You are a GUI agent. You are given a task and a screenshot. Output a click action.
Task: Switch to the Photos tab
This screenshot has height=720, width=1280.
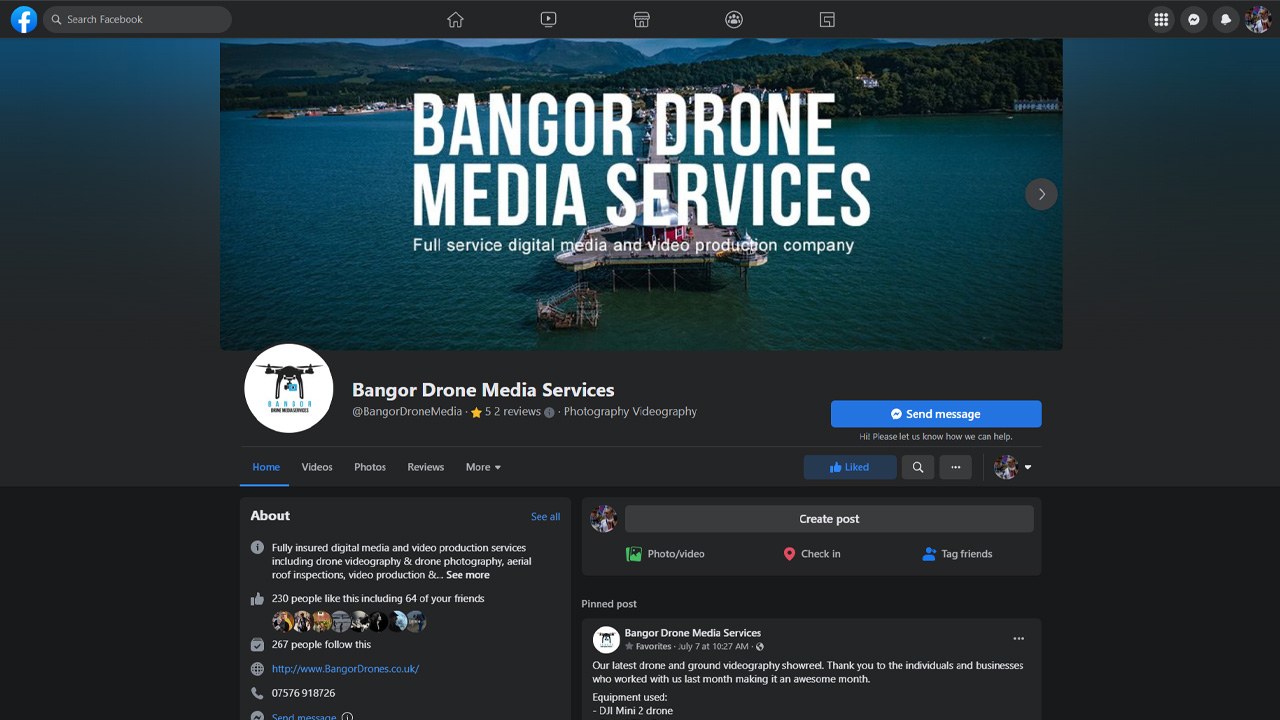pyautogui.click(x=370, y=467)
